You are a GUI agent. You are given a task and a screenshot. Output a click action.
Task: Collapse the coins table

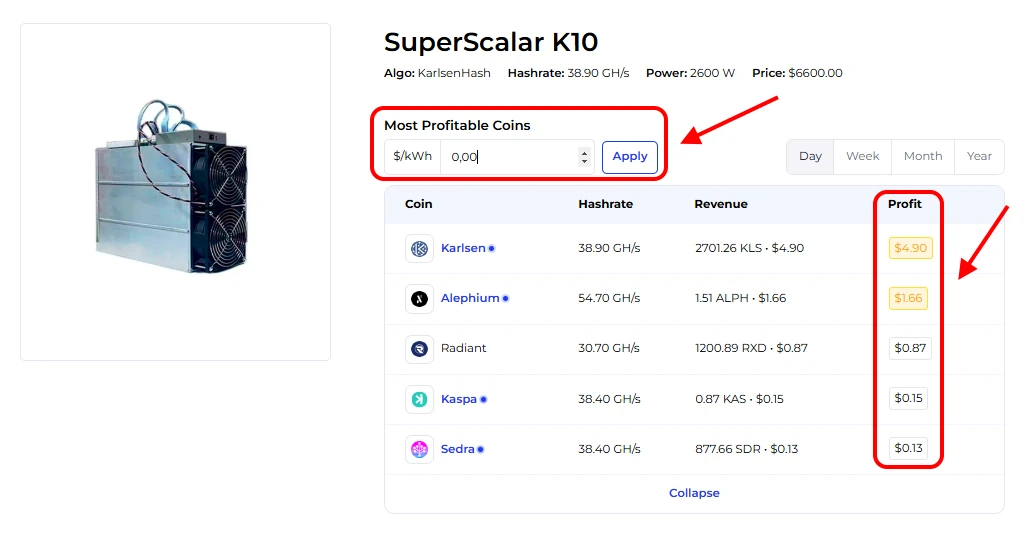694,493
